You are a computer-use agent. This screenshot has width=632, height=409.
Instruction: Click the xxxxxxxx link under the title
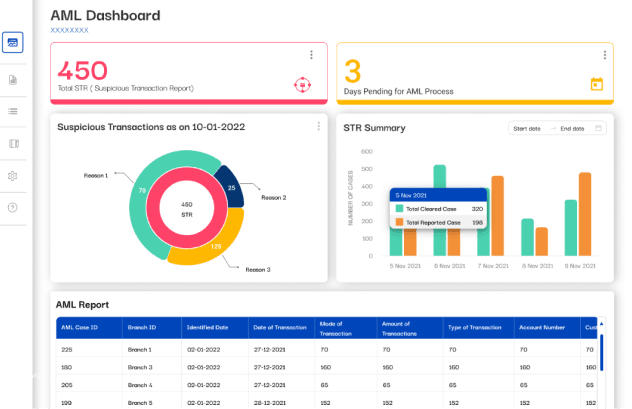click(69, 30)
